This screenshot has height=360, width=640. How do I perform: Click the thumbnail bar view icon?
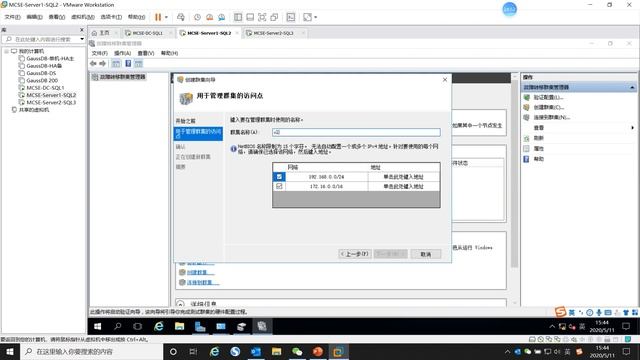[x=250, y=17]
